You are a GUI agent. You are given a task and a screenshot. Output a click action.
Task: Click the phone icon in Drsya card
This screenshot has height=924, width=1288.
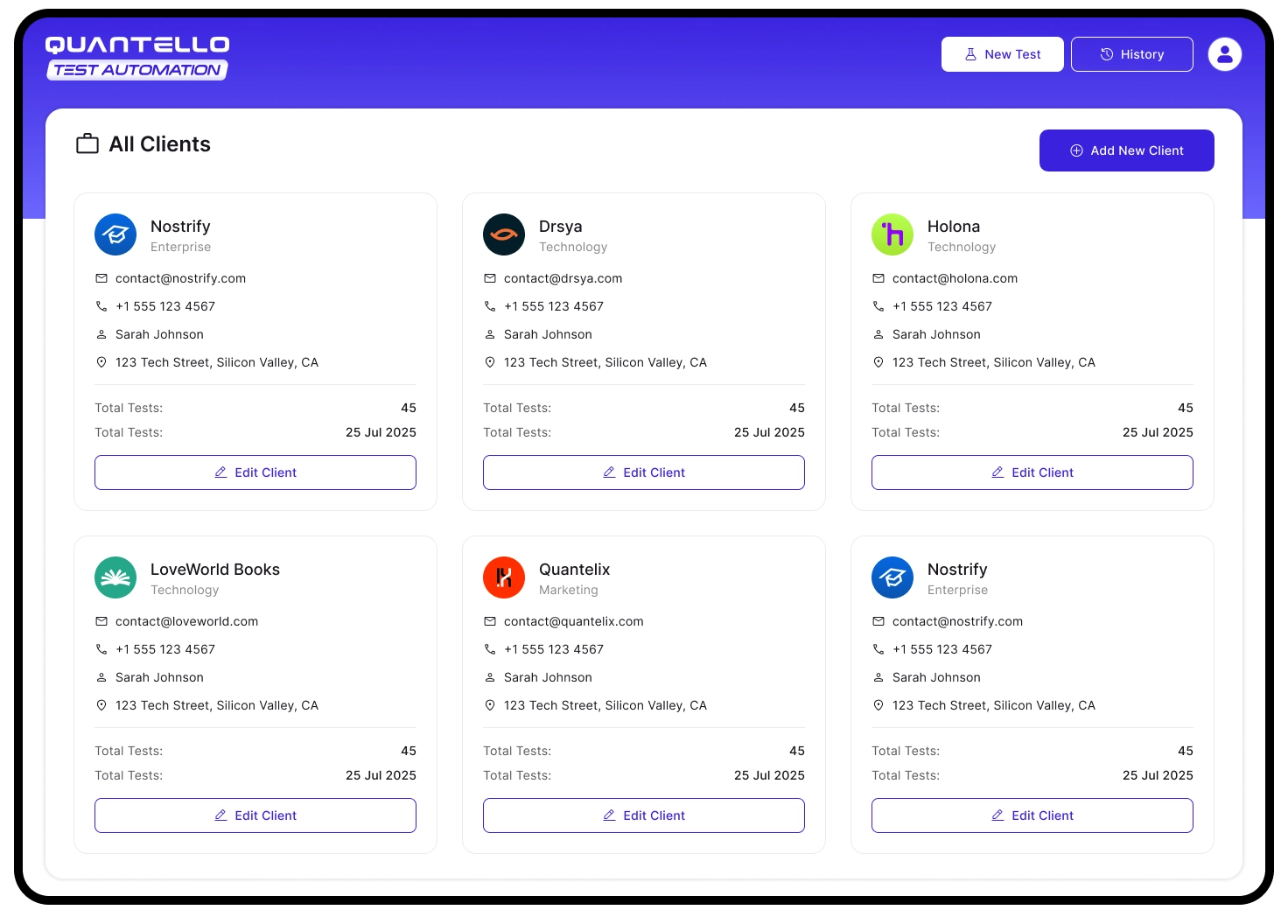tap(490, 306)
